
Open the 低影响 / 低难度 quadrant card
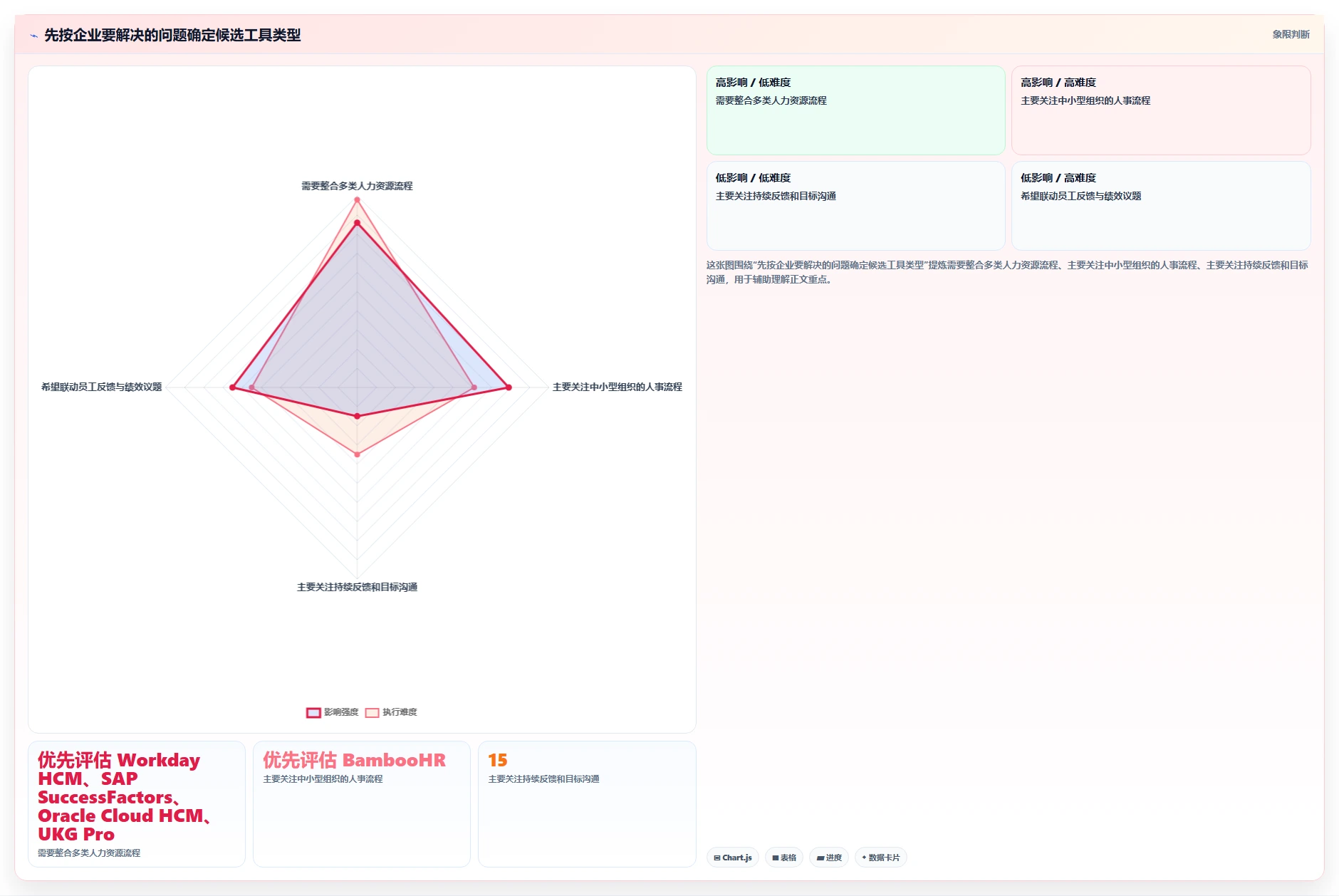pos(855,206)
